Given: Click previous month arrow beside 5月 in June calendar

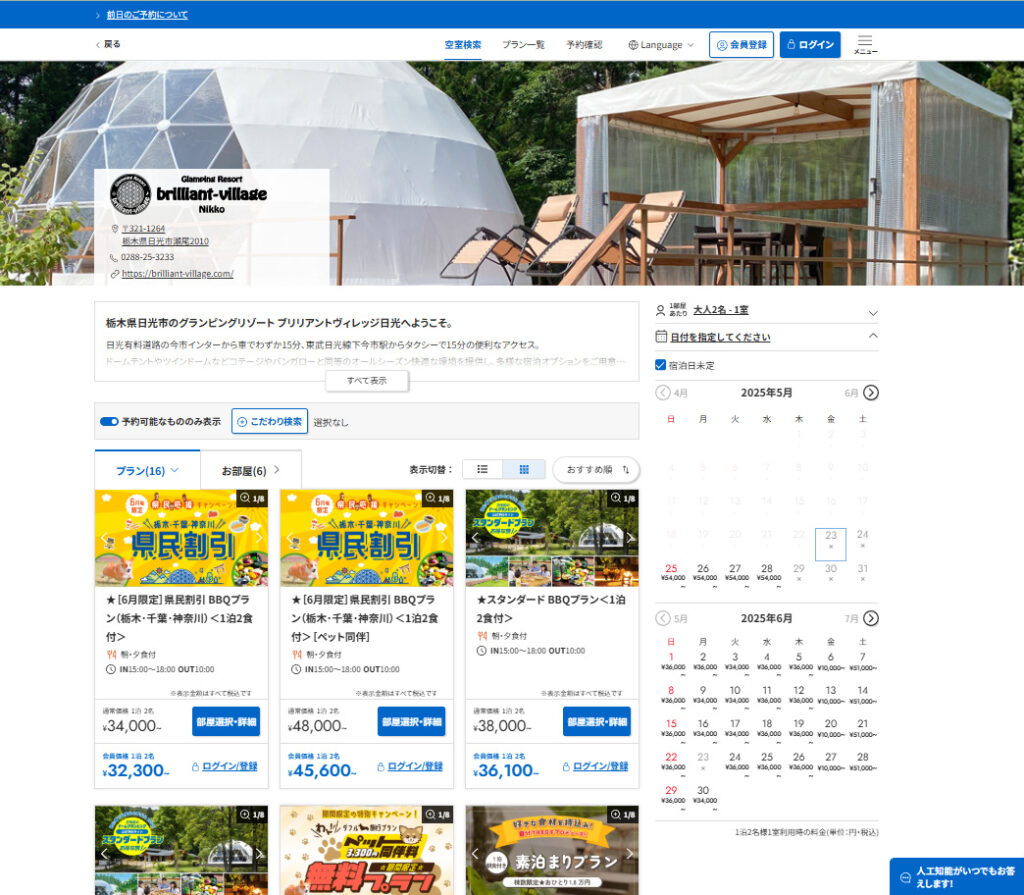Looking at the screenshot, I should 662,618.
